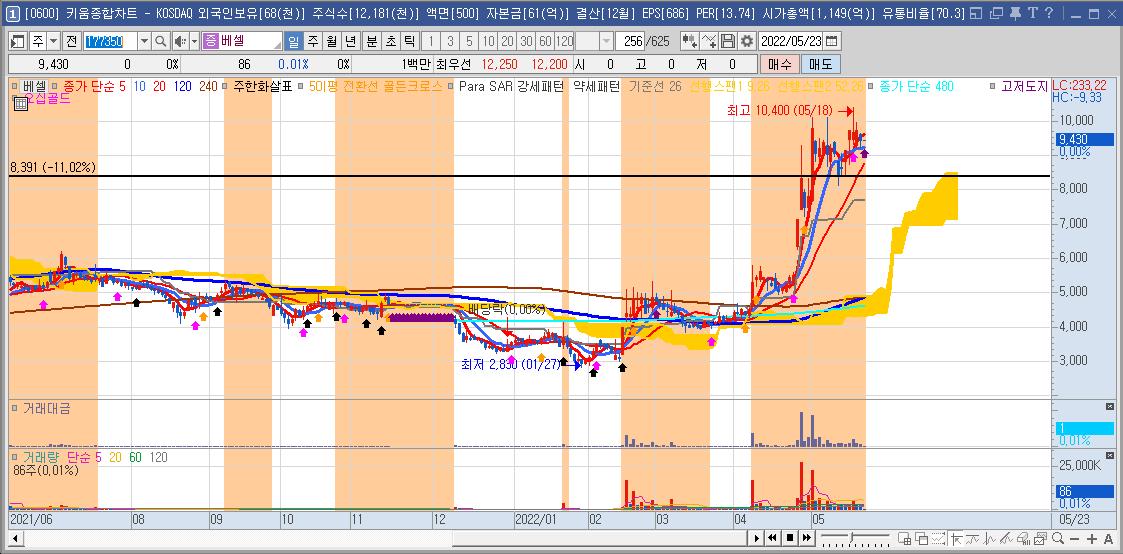1123x554 pixels.
Task: Click the A text annotation icon
Action: 1108,539
